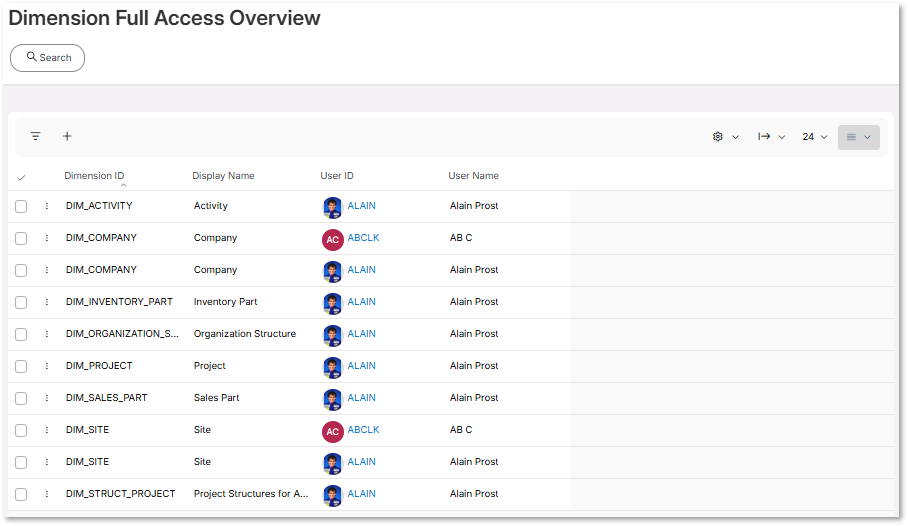
Task: Select Alain Prost name in Project row
Action: pos(474,366)
